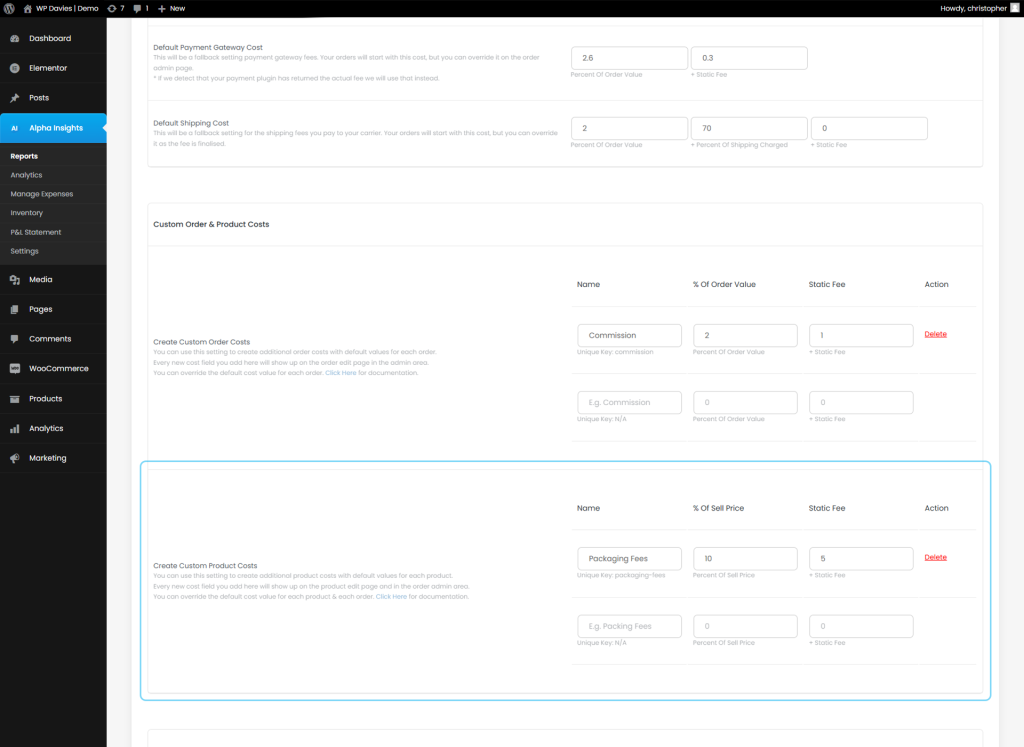The image size is (1024, 747).
Task: Open the Alpha Insights AI sidebar icon
Action: pyautogui.click(x=14, y=128)
